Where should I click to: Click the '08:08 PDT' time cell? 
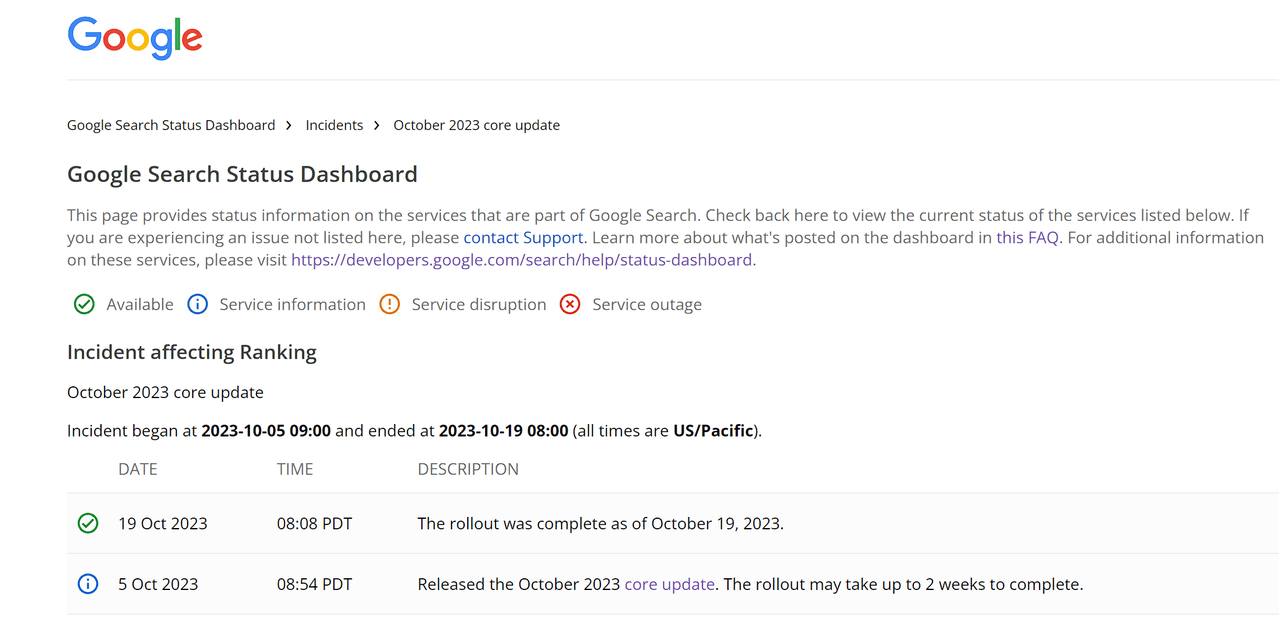pos(314,523)
